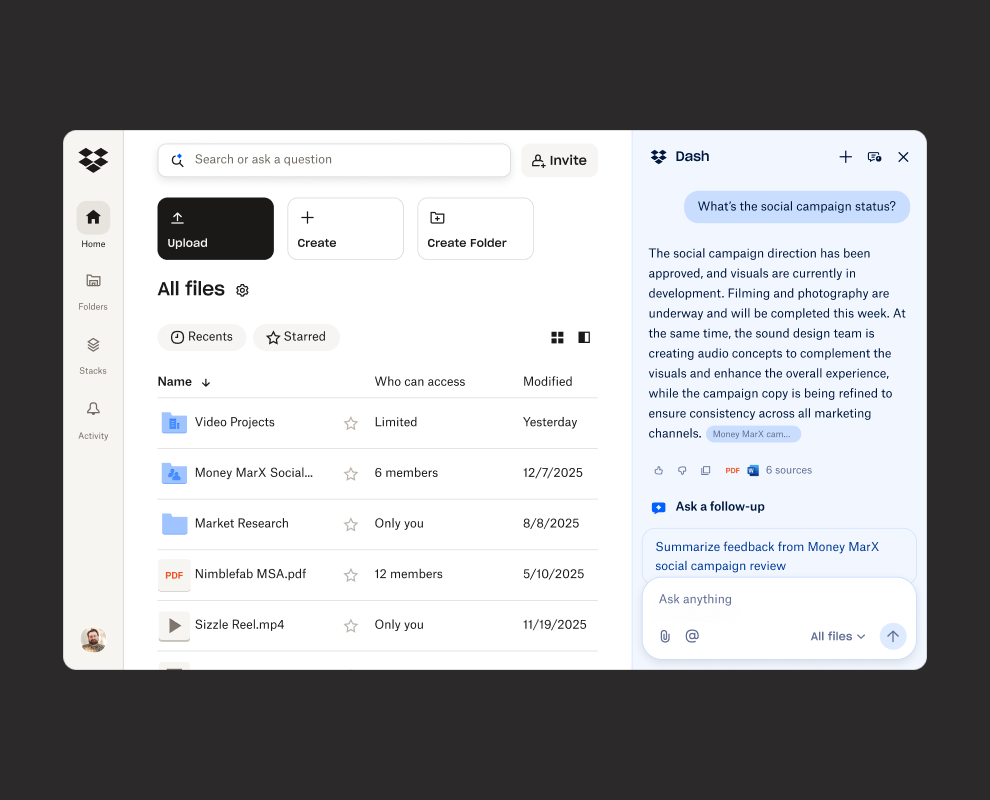
Task: Click the Search or ask a question field
Action: pos(334,160)
